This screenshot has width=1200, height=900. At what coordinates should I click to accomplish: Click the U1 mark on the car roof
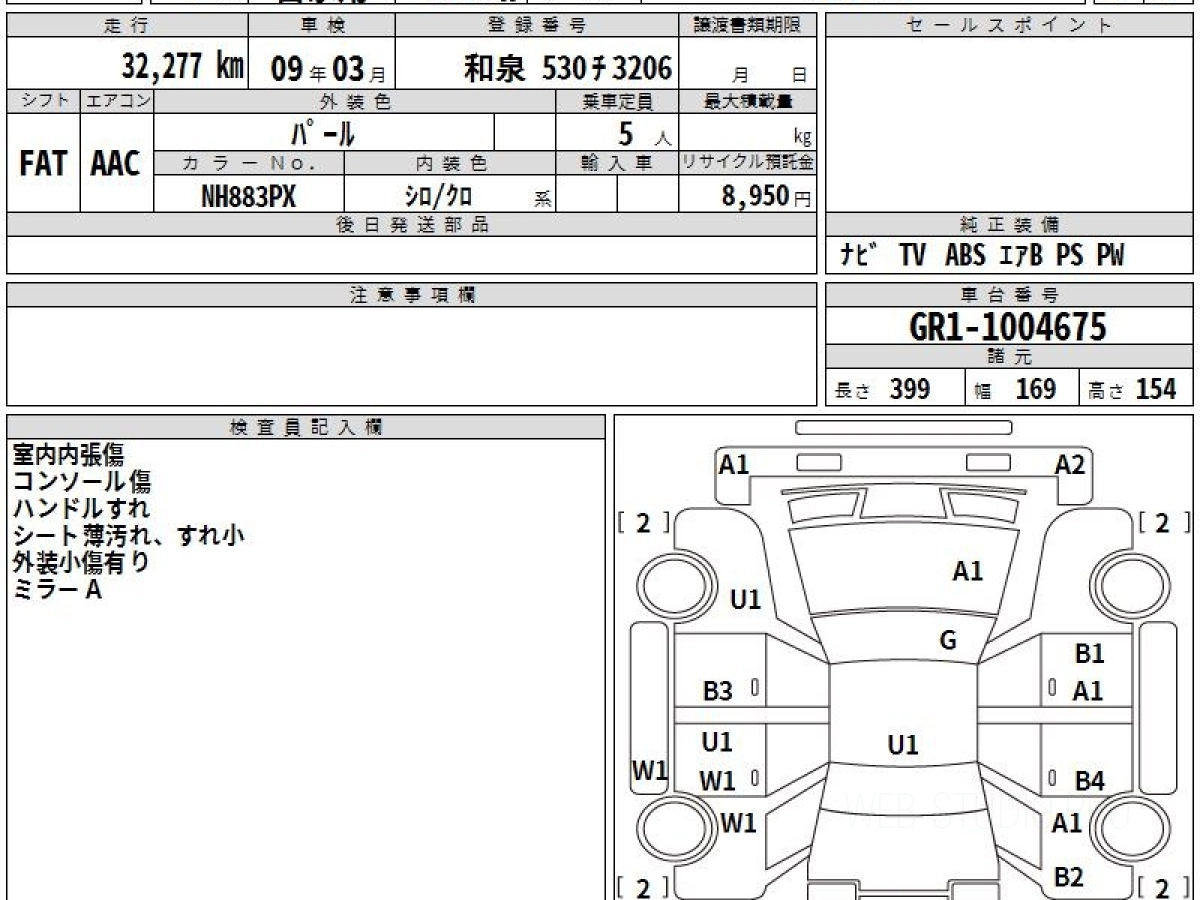[902, 744]
